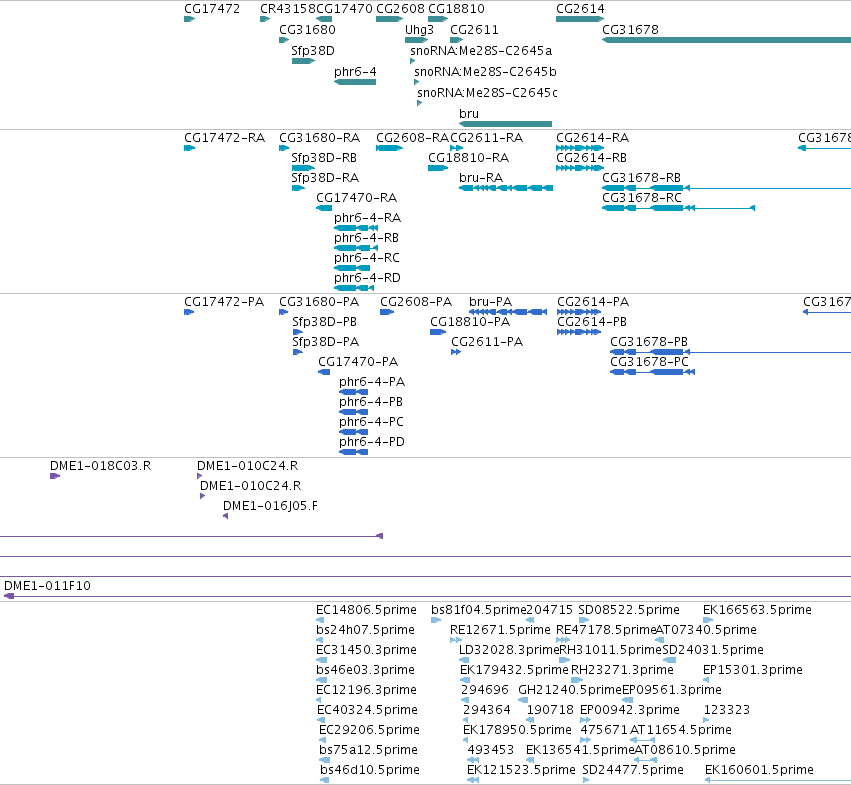The image size is (851, 785).
Task: Select the CG17472 gene label
Action: click(x=212, y=9)
